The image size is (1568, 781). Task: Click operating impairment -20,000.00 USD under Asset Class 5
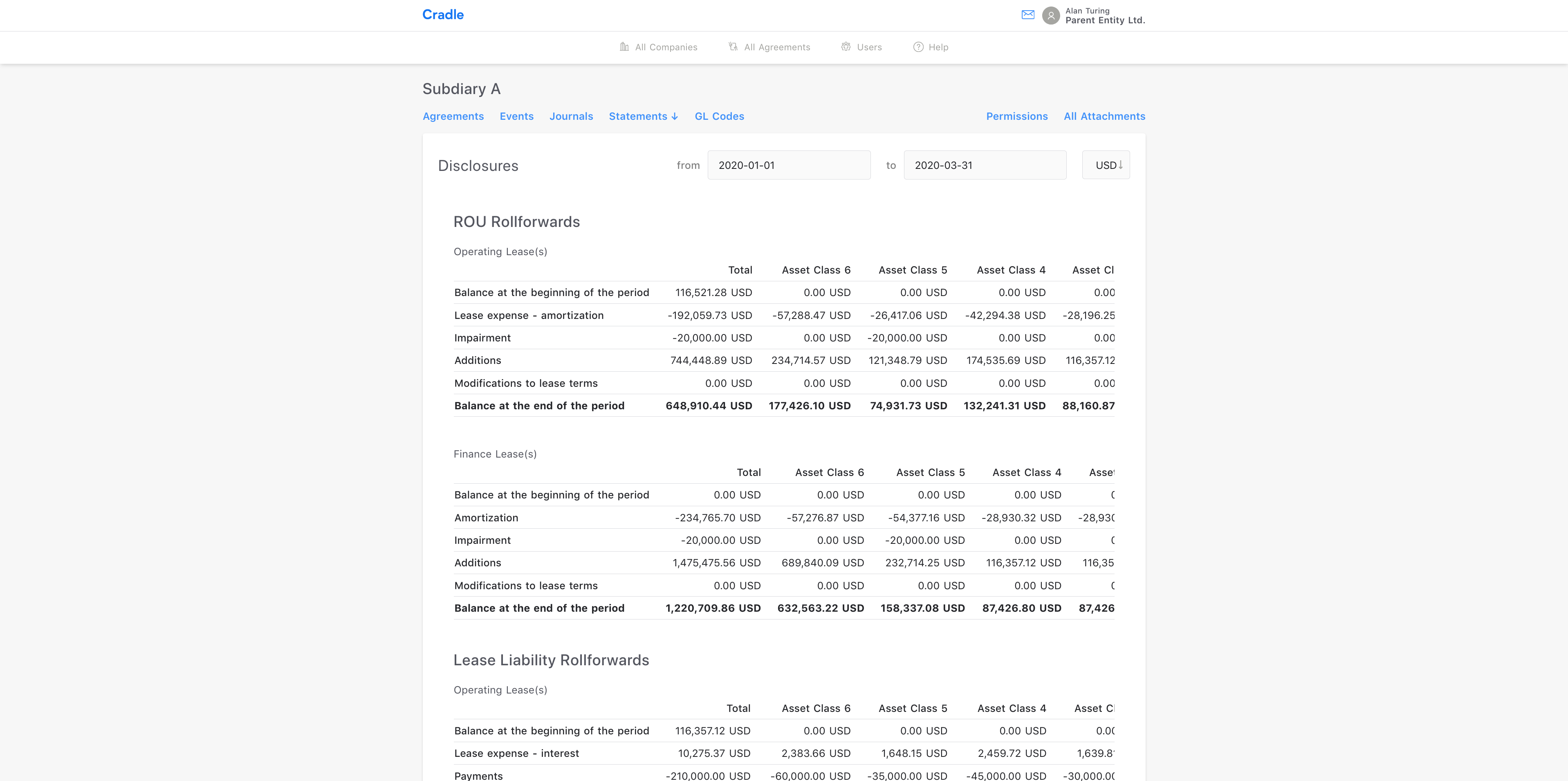click(x=907, y=338)
